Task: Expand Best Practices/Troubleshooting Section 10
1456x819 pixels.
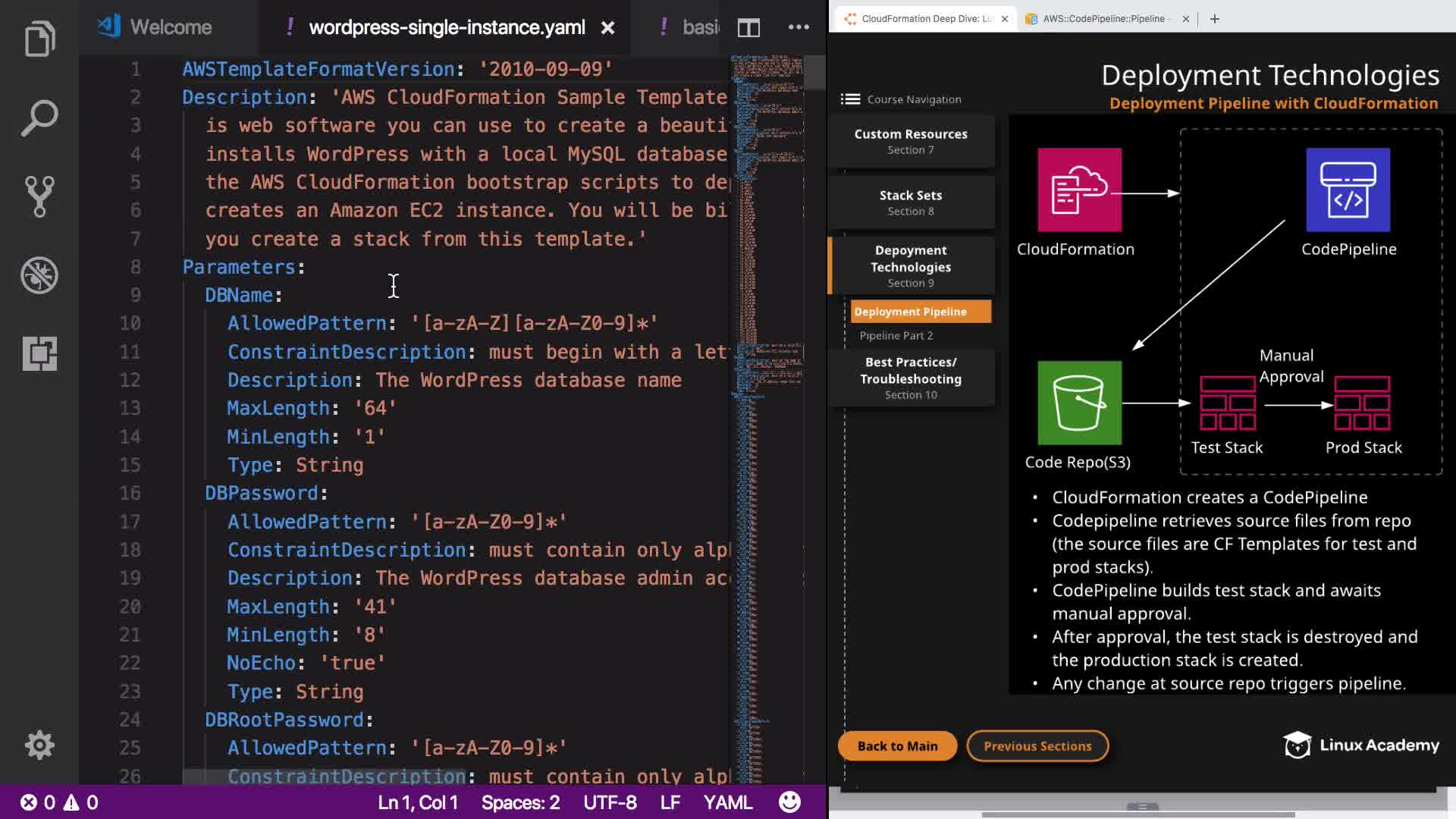Action: pos(911,378)
